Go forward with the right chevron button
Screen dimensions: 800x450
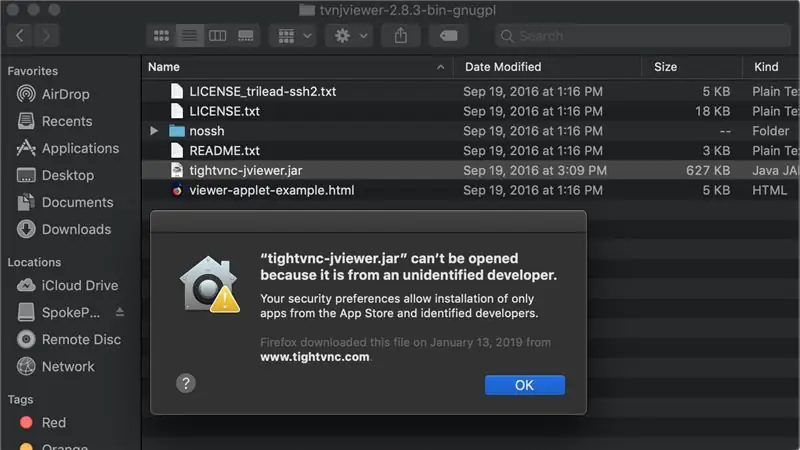coord(46,36)
